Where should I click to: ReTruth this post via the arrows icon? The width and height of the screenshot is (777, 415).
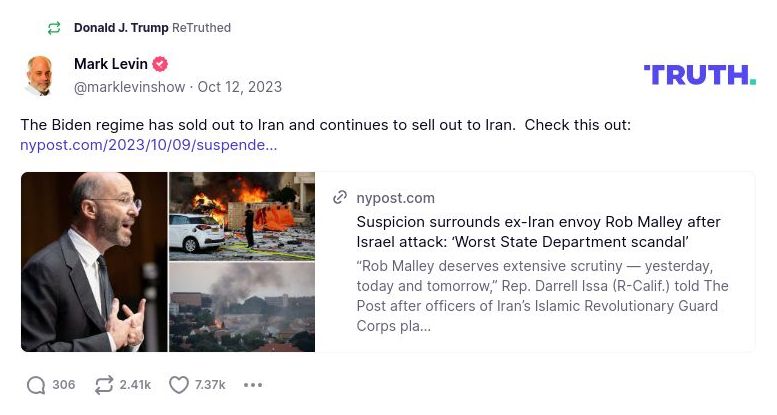103,385
